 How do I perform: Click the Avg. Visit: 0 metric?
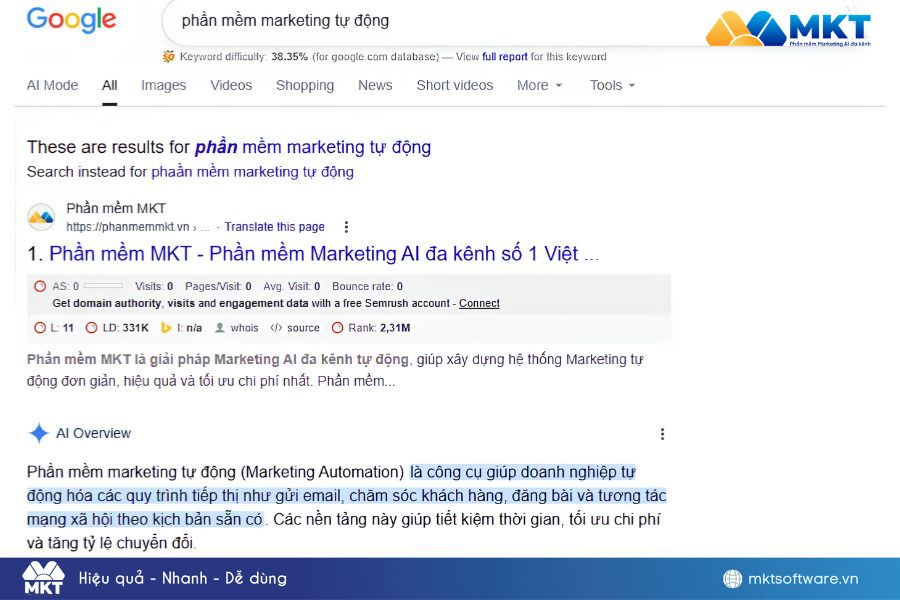292,286
